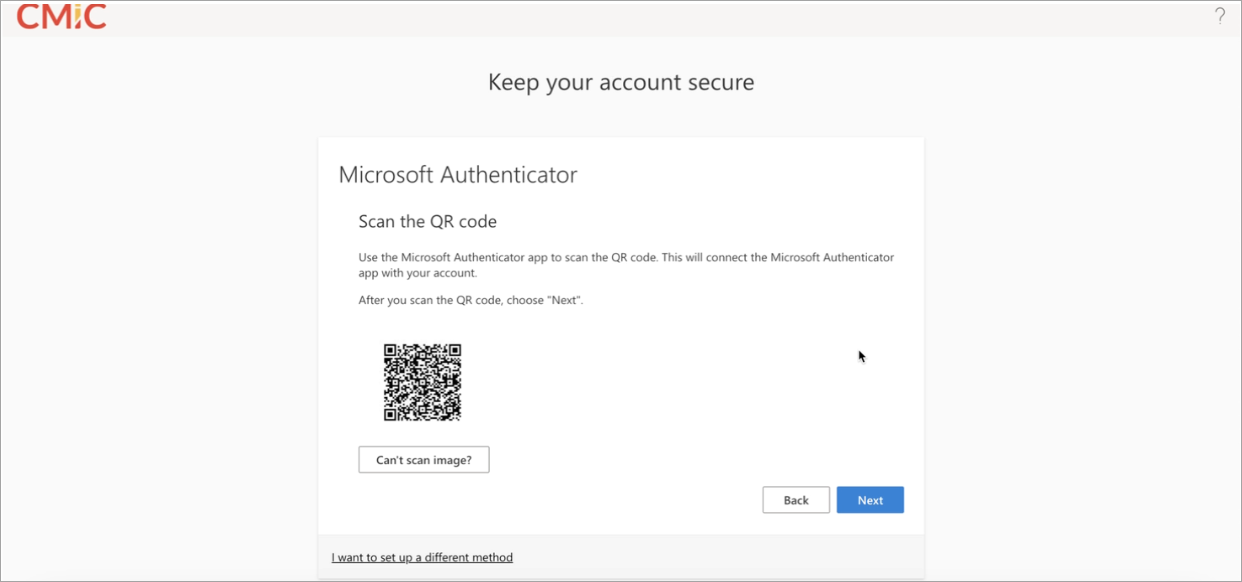
Task: Click the "Keep your account secure" heading
Action: tap(621, 82)
